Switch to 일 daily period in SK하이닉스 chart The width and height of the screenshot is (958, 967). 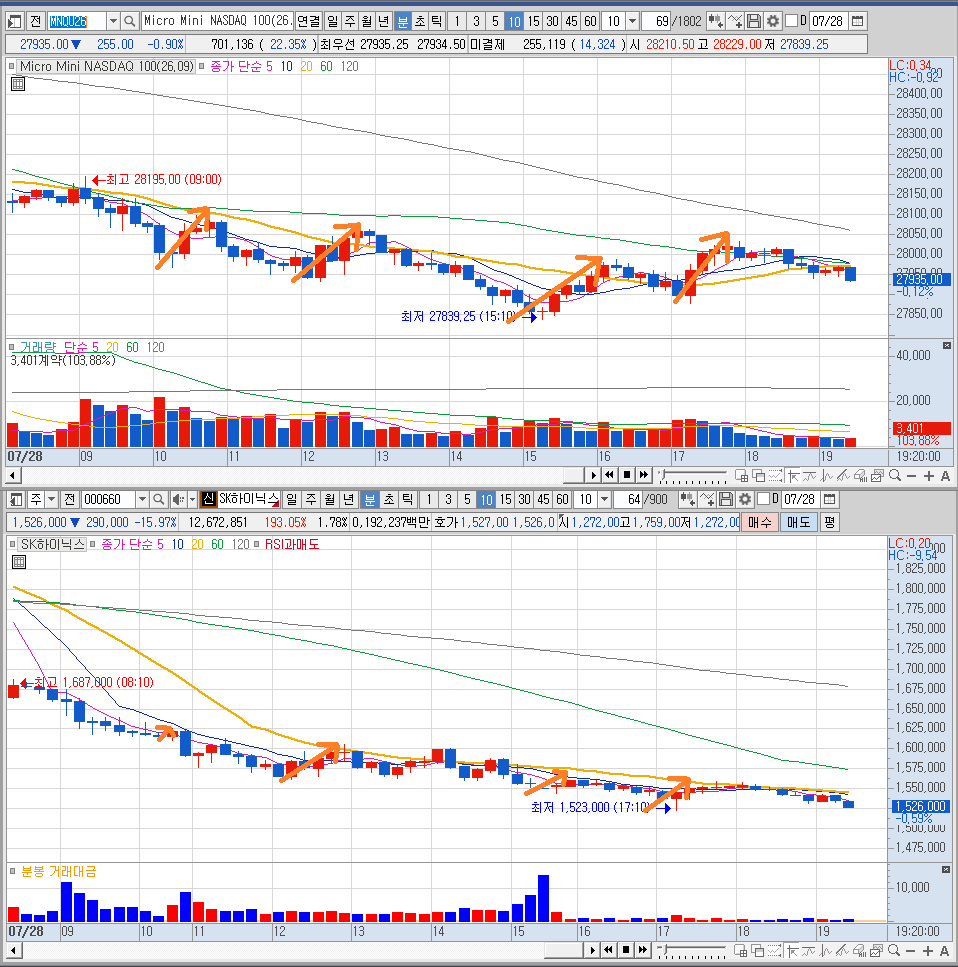pos(291,499)
